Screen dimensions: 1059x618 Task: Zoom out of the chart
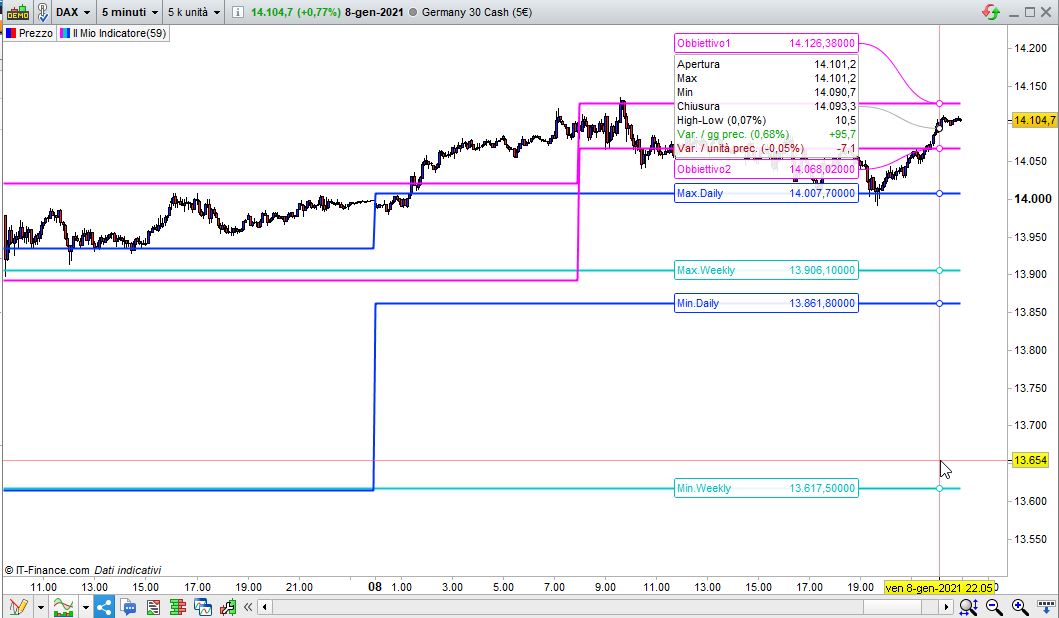click(993, 607)
